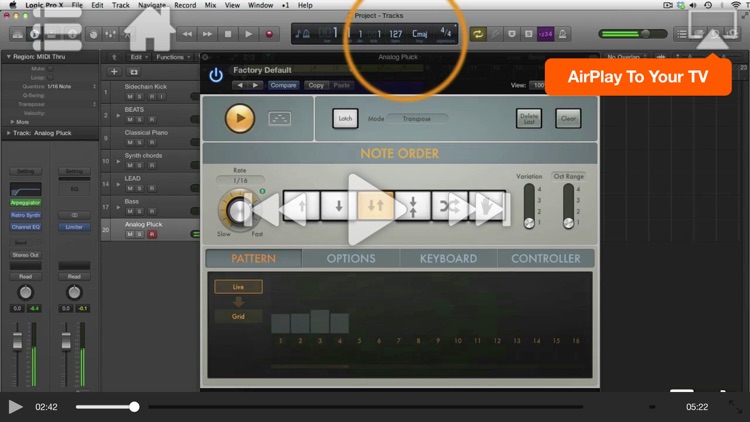This screenshot has height=422, width=750.
Task: Expand the BEATS track stack triangle
Action: (118, 115)
